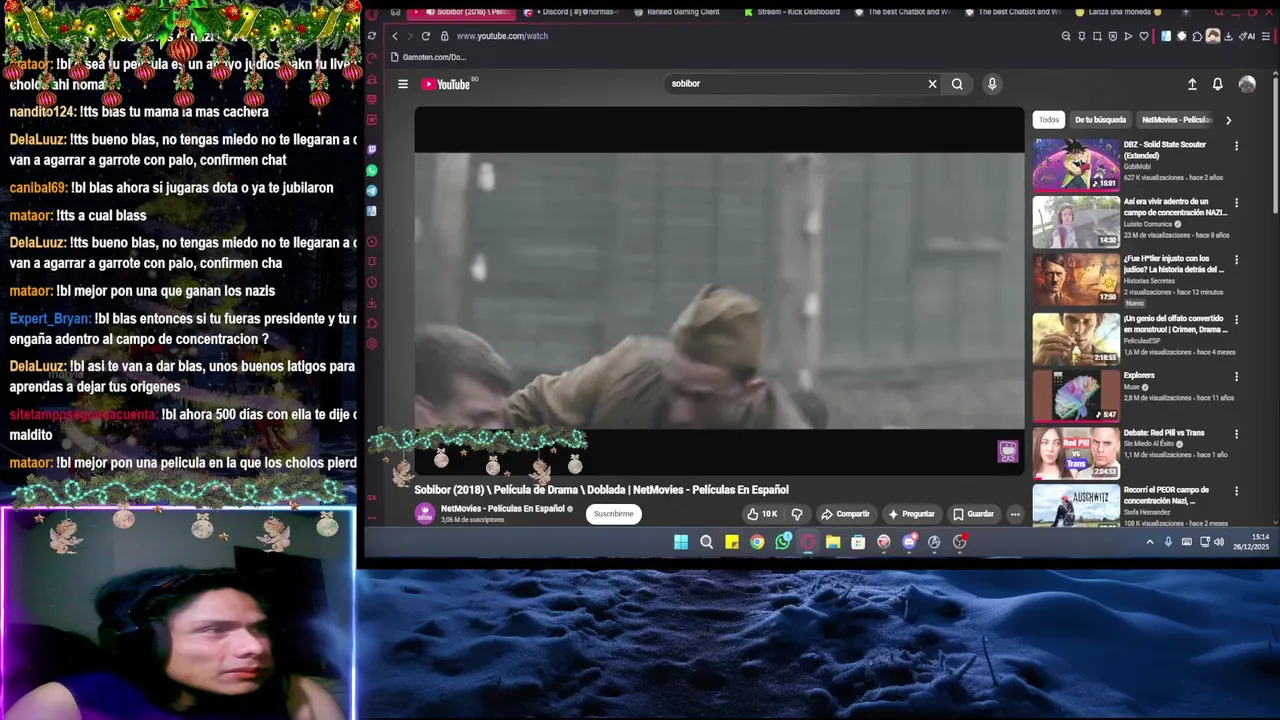Open more actions ellipsis beside Guardar

[x=1015, y=514]
